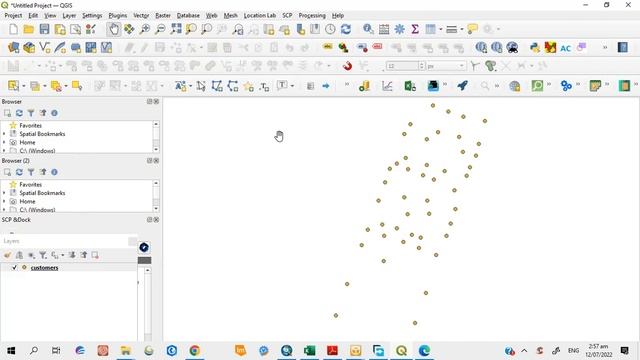Open the unit combo box next to spin field

click(446, 66)
